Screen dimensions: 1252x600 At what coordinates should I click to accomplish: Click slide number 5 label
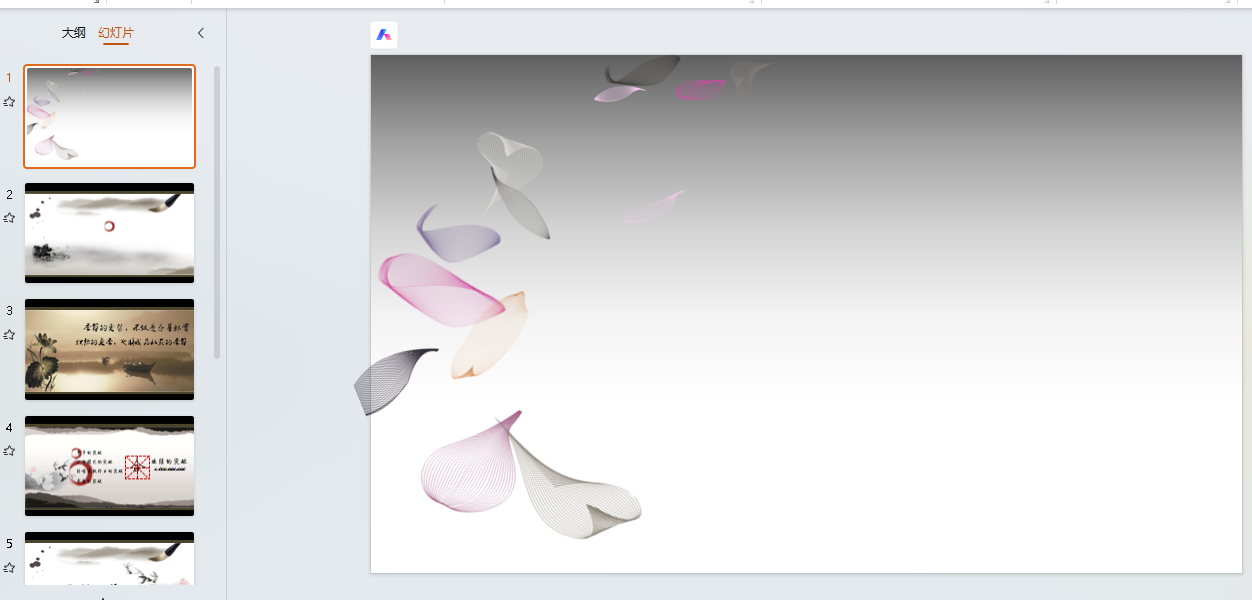click(x=9, y=543)
